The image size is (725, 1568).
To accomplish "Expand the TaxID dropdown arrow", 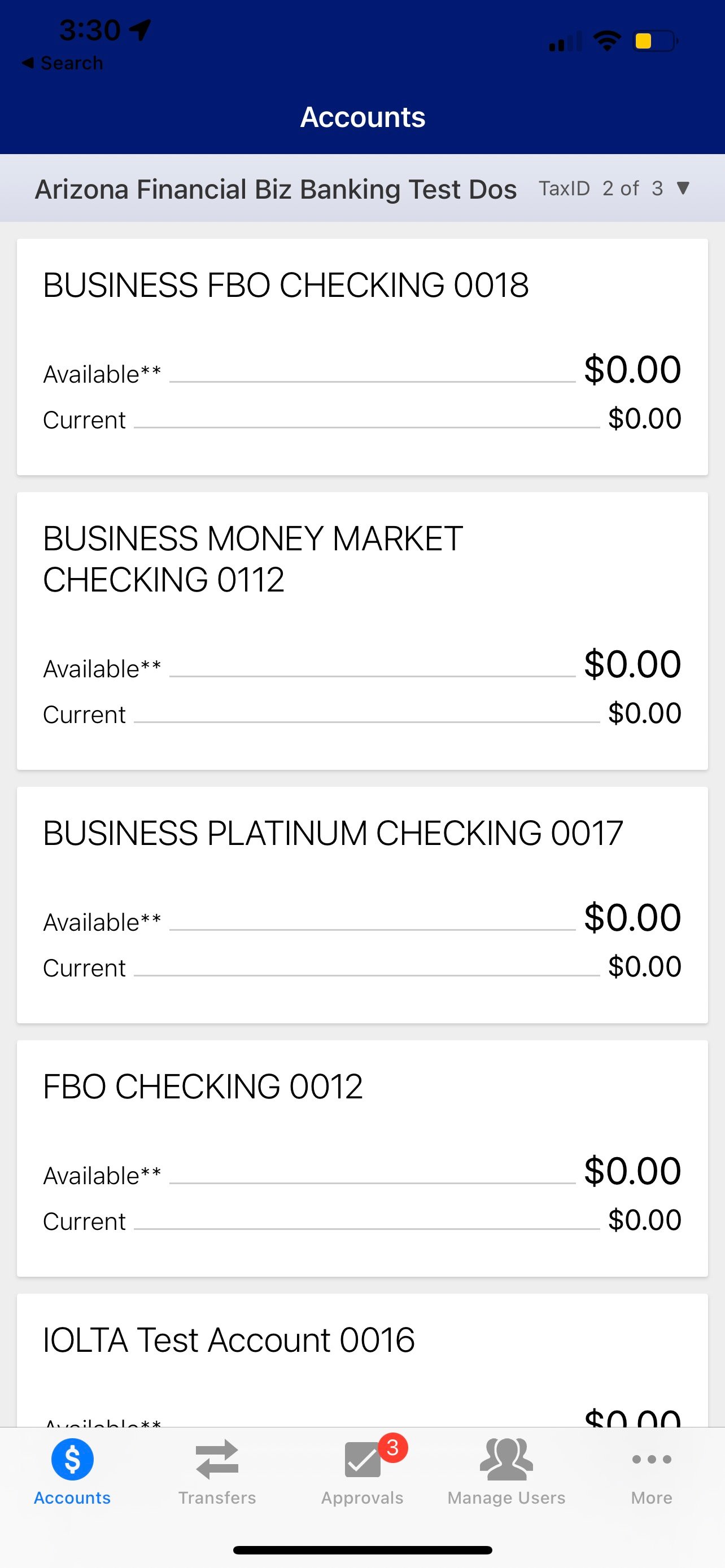I will [683, 188].
